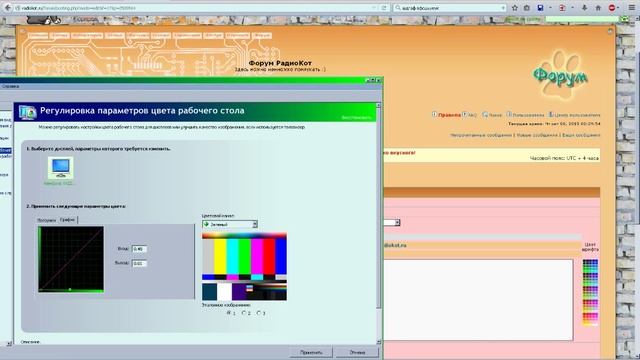Click the scroll-up arrow in NVIDIA panel

click(x=378, y=105)
